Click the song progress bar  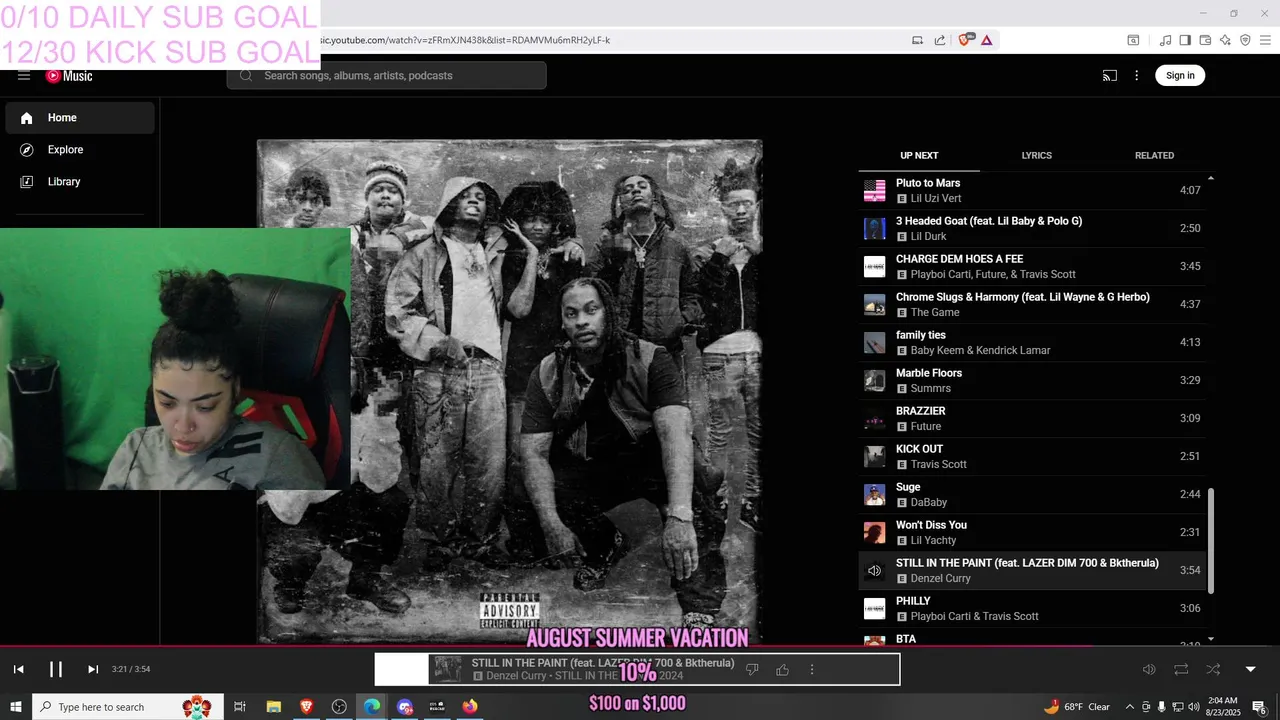point(640,646)
